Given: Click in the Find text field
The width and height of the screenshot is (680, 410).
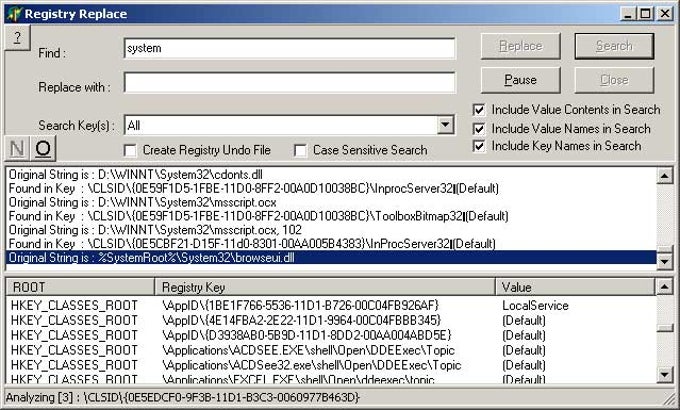Looking at the screenshot, I should (289, 48).
